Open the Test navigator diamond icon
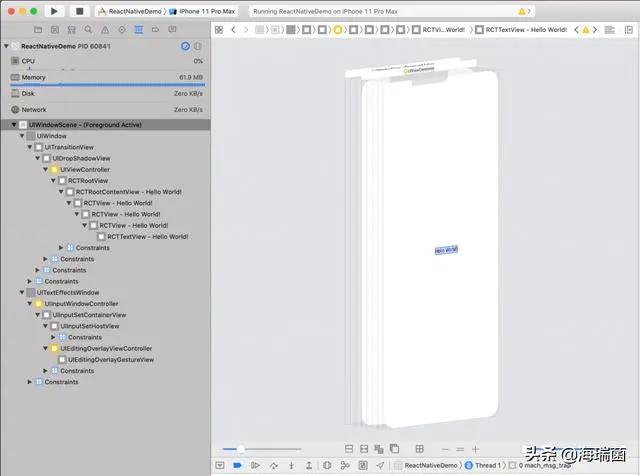This screenshot has width=640, height=476. coord(122,29)
